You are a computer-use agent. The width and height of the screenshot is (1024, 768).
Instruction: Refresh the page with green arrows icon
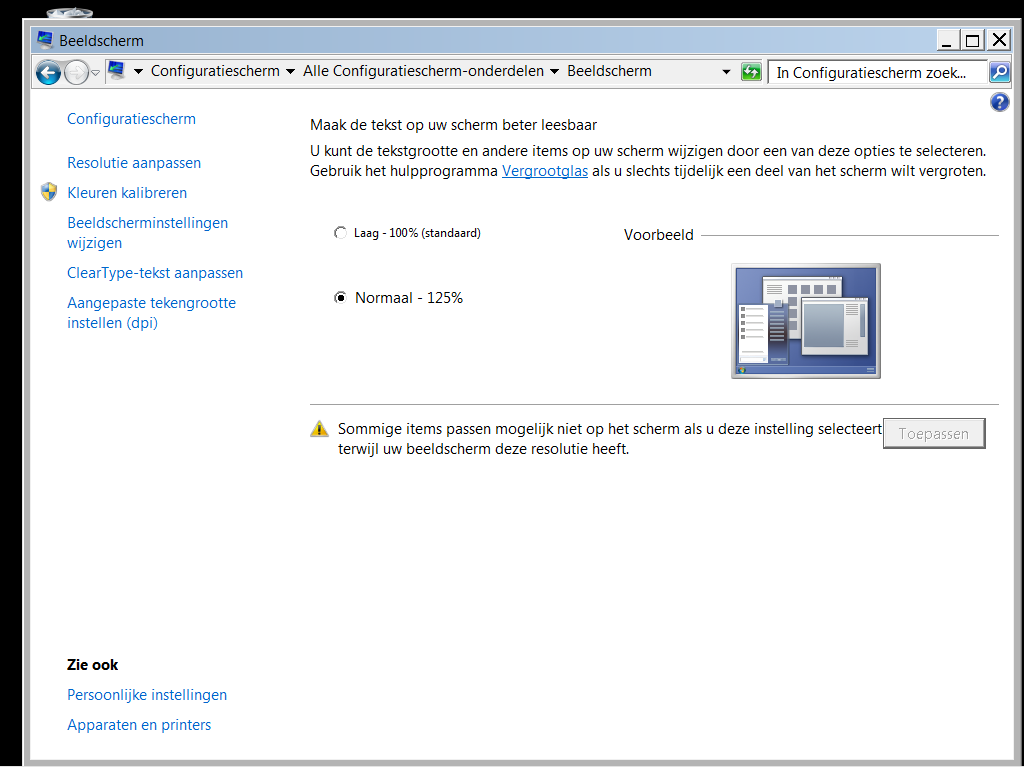coord(751,72)
